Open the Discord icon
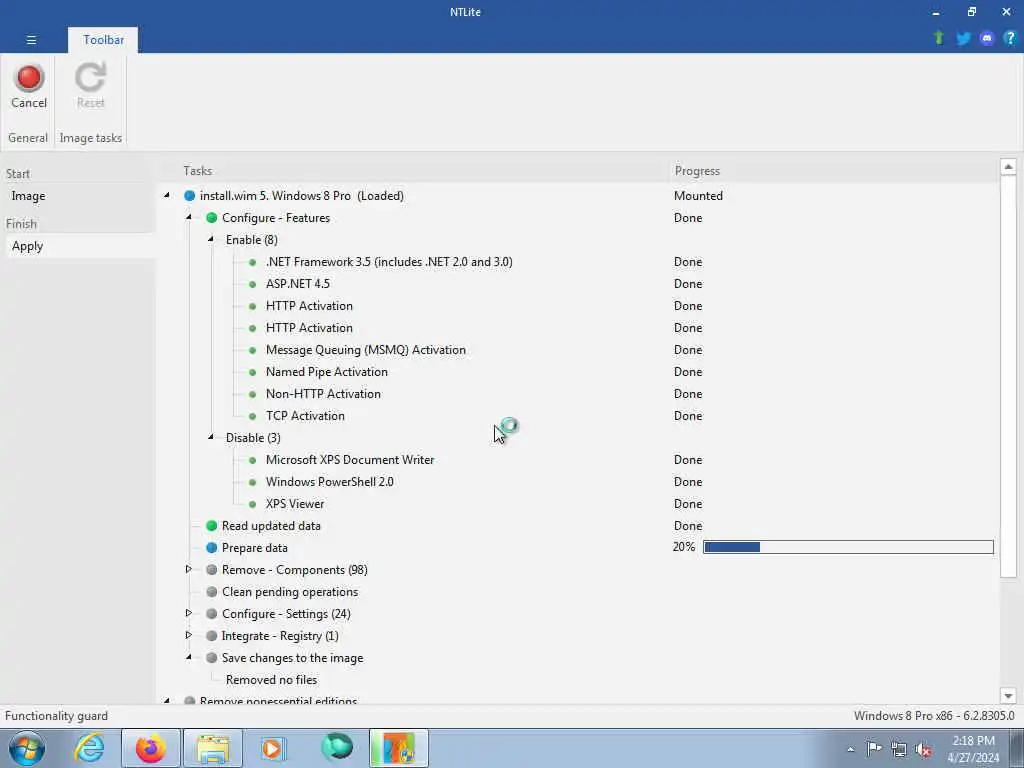The width and height of the screenshot is (1024, 768). [x=987, y=39]
